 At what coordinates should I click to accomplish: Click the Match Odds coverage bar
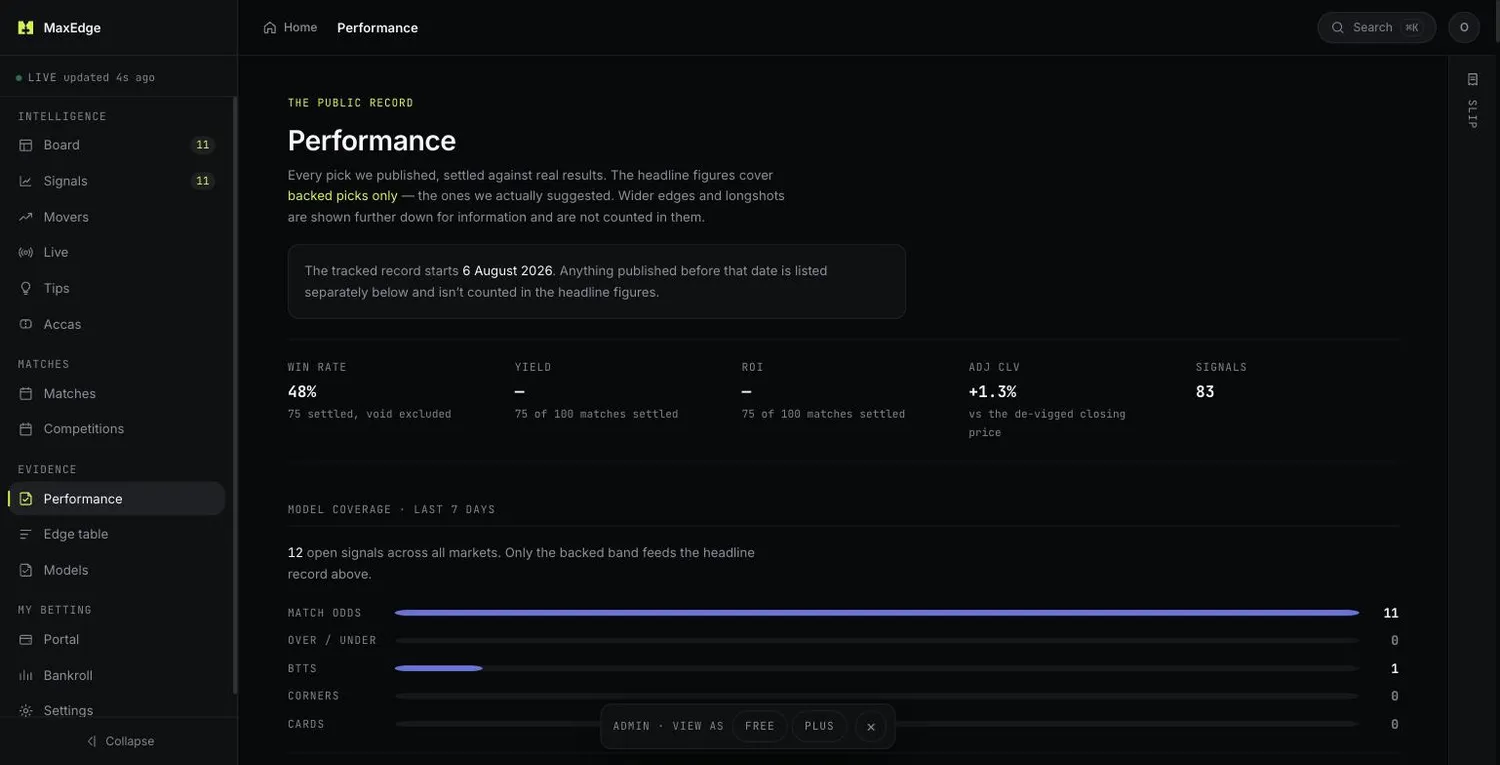click(x=877, y=613)
